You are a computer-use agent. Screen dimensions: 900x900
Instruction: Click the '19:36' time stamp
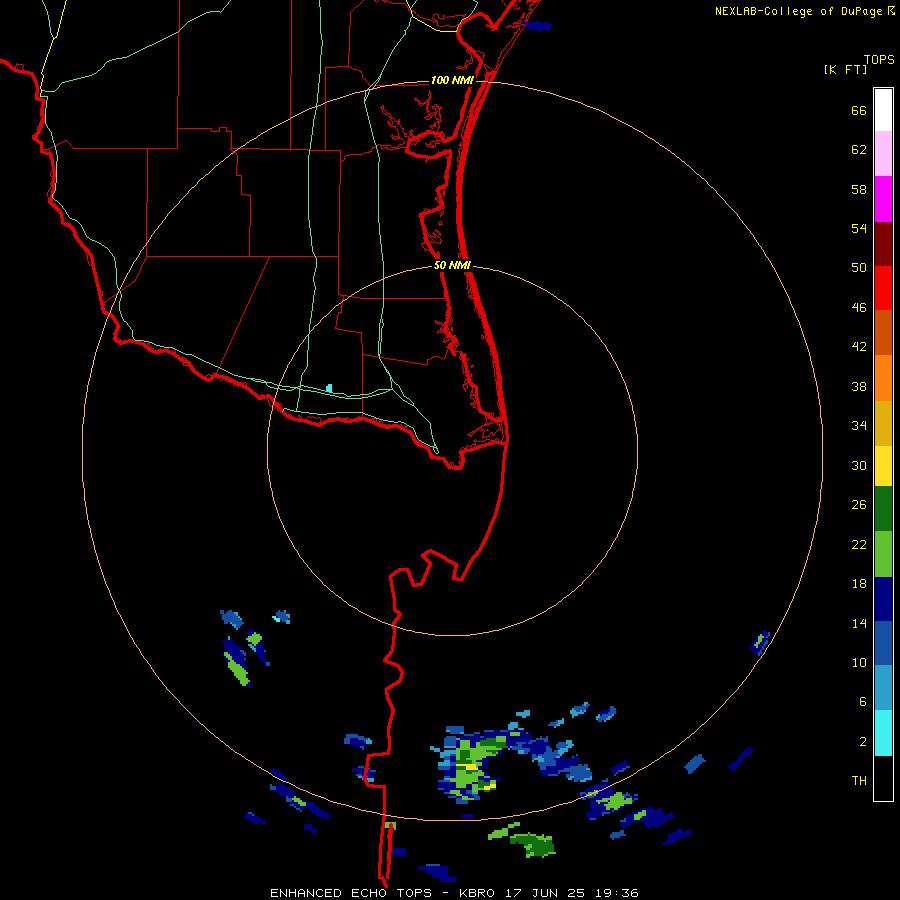(615, 893)
